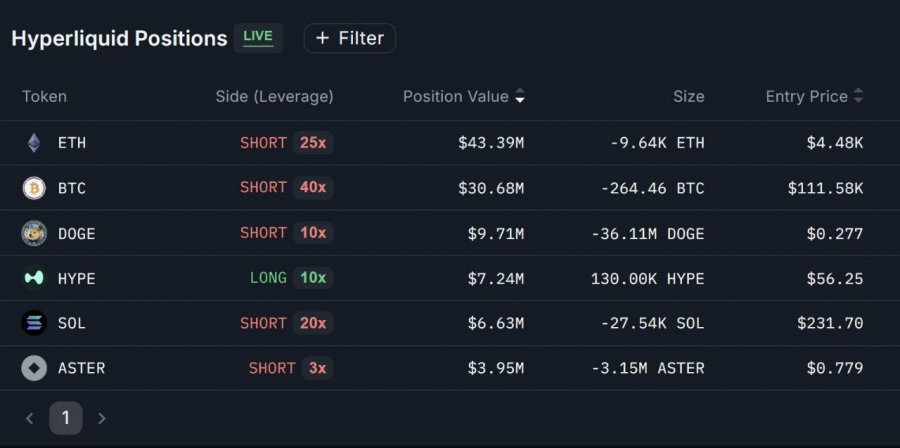The width and height of the screenshot is (900, 448).
Task: Click the ASTER token icon
Action: [34, 368]
